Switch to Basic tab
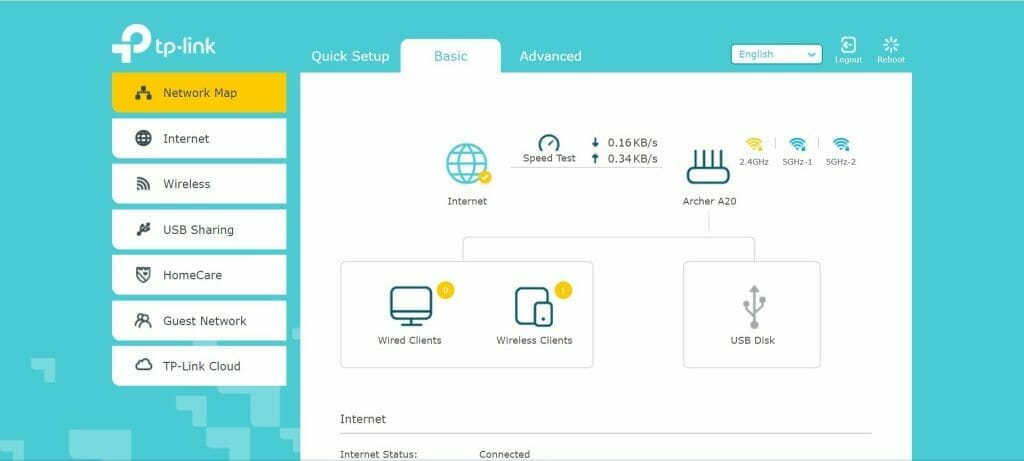The height and width of the screenshot is (461, 1024). [x=451, y=56]
